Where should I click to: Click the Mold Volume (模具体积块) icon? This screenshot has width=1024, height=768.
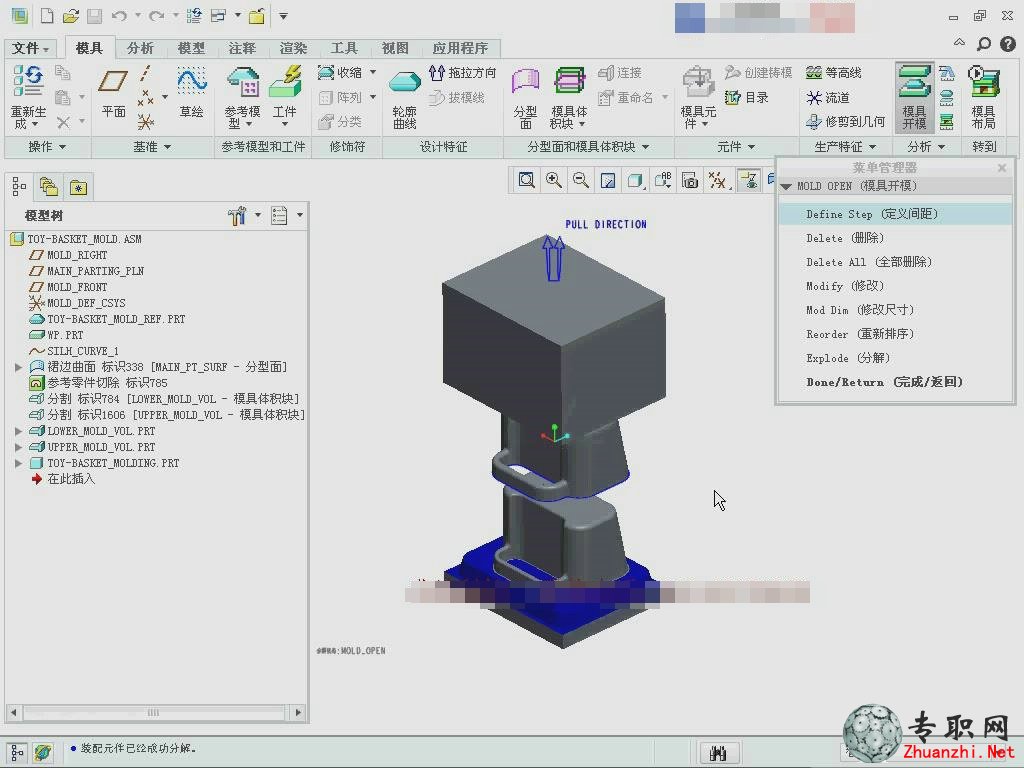(x=569, y=81)
